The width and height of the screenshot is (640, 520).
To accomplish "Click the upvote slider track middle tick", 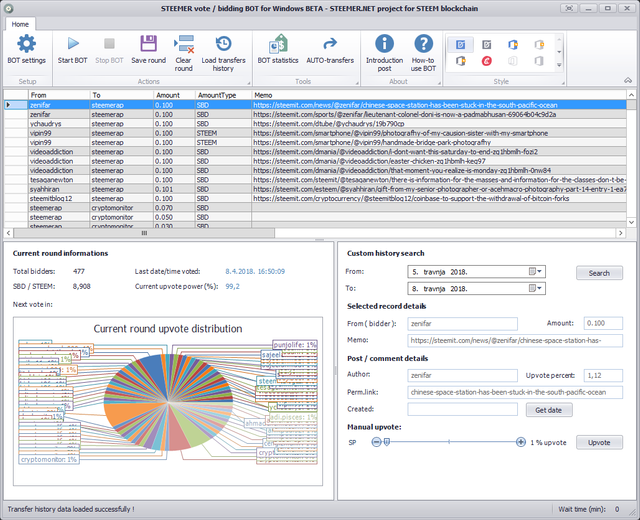I will pos(449,442).
